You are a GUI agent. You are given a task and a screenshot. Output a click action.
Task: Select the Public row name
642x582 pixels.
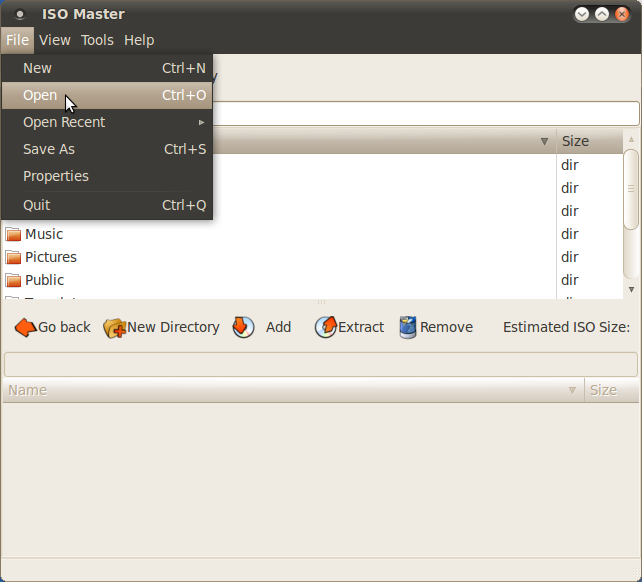point(44,280)
